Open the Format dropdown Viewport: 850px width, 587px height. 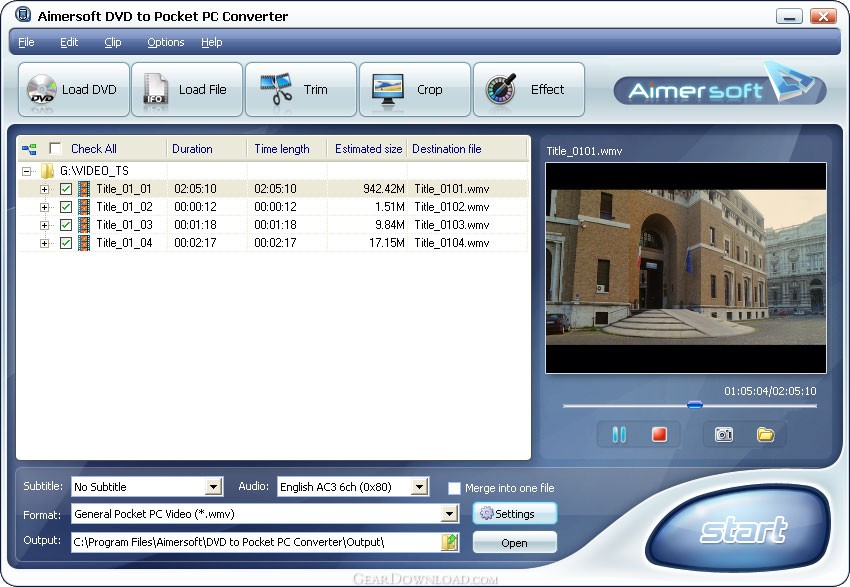click(449, 514)
